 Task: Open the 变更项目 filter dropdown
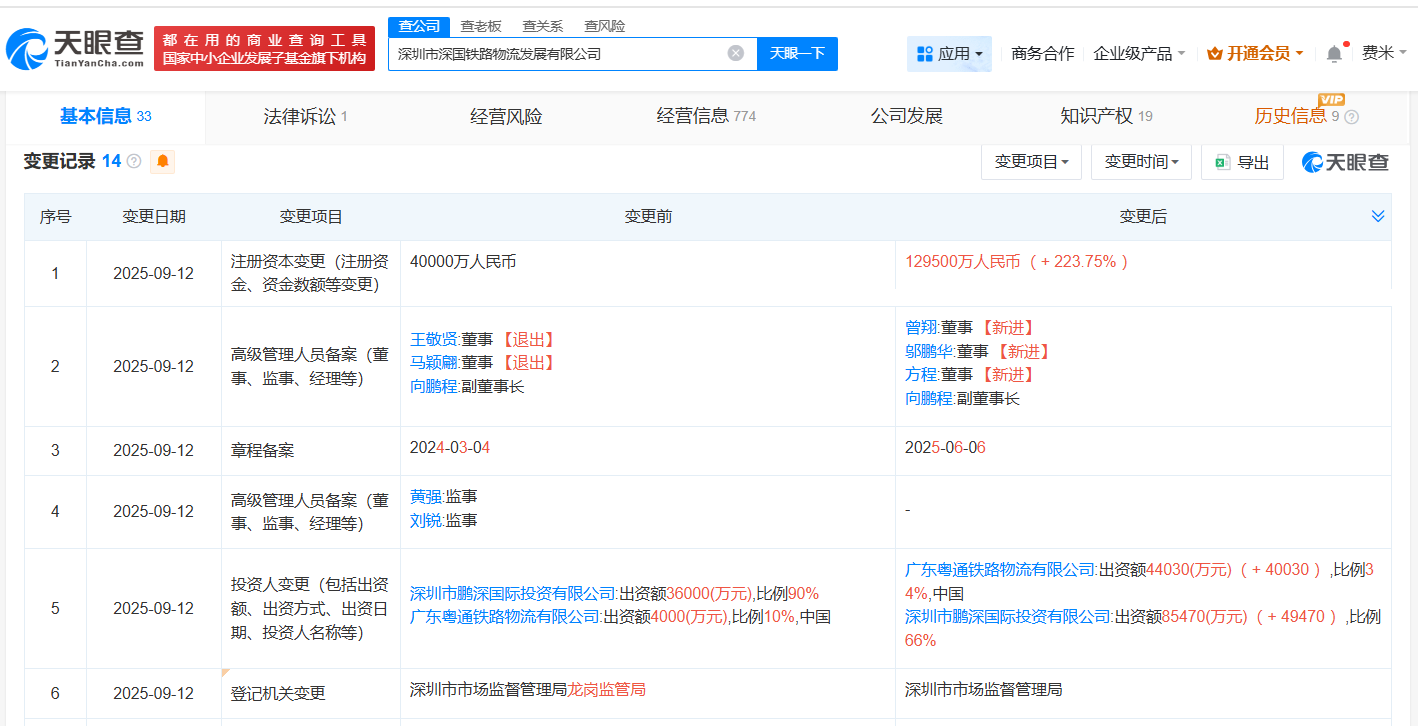click(x=1031, y=161)
